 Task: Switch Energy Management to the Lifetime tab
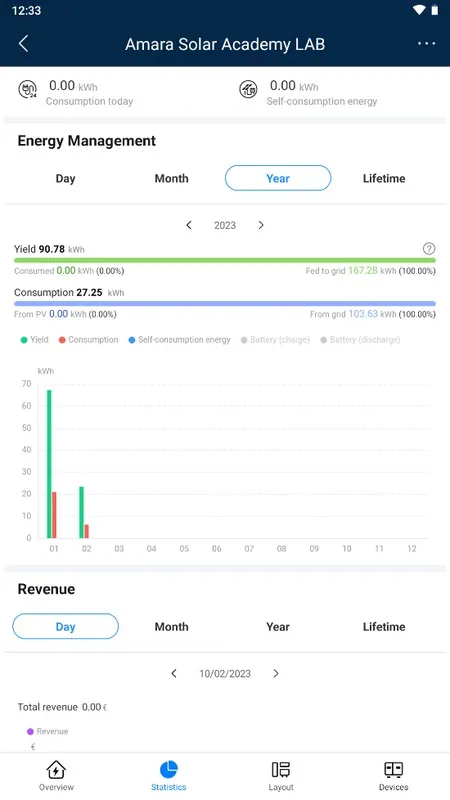click(x=384, y=179)
